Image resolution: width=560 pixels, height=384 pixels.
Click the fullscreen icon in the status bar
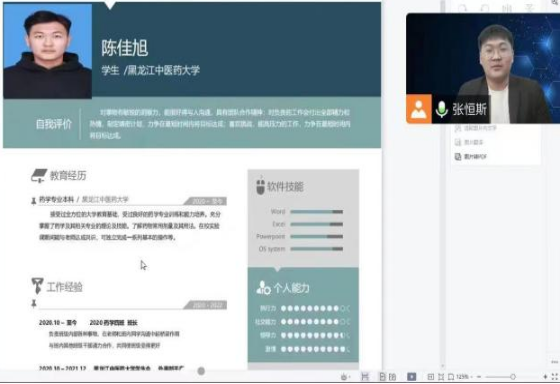pos(554,376)
